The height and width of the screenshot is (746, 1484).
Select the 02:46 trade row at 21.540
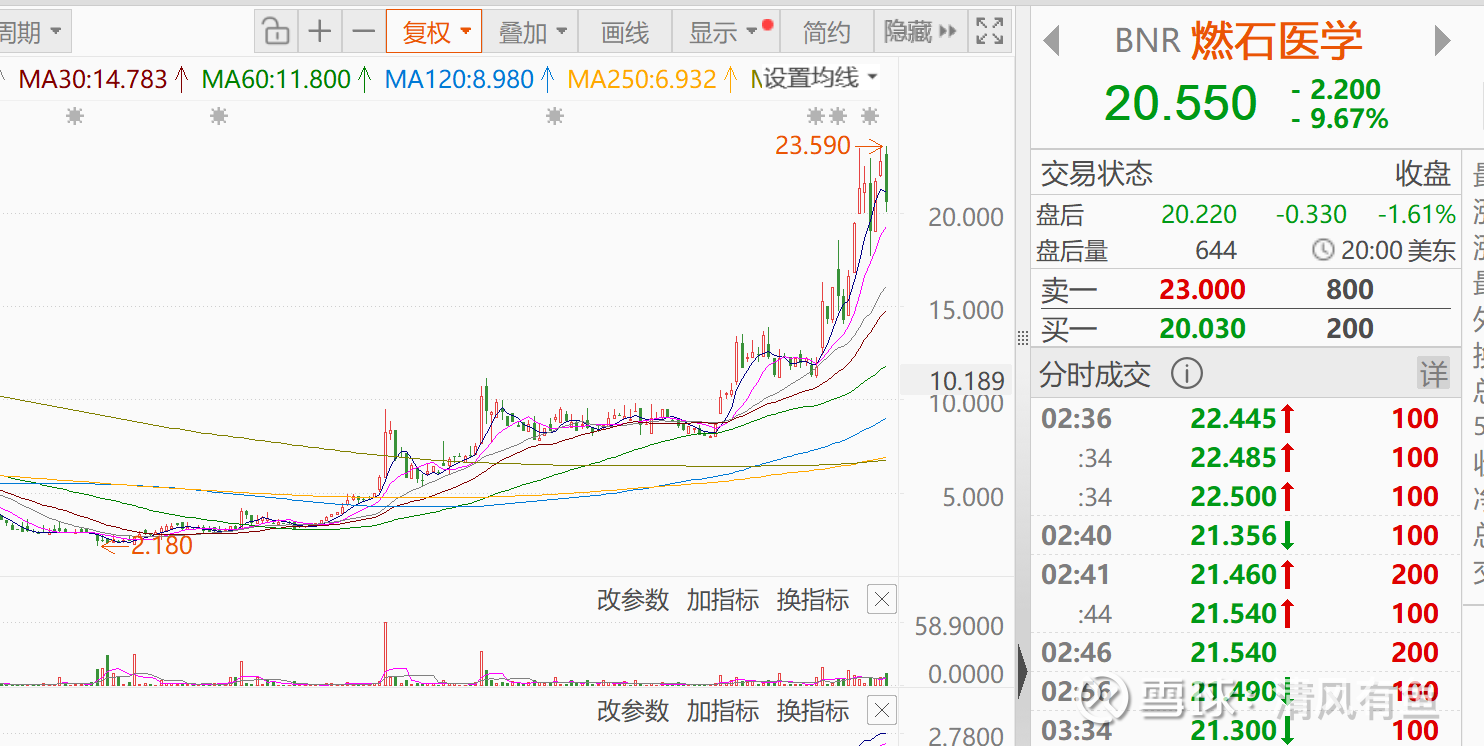tap(1245, 653)
